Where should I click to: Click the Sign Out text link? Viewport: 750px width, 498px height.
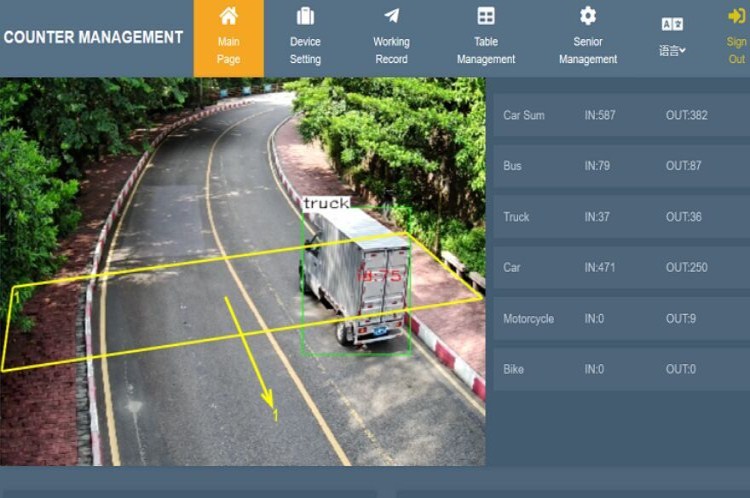[737, 50]
